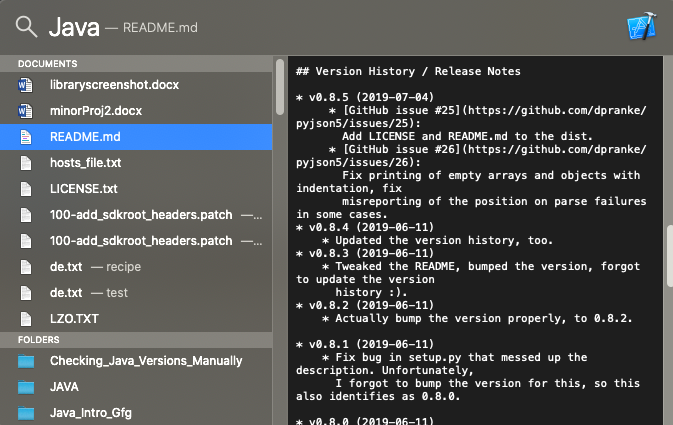The image size is (673, 425).
Task: Click the v0.8.5 (2019-07-04) line in preview
Action: (x=365, y=97)
